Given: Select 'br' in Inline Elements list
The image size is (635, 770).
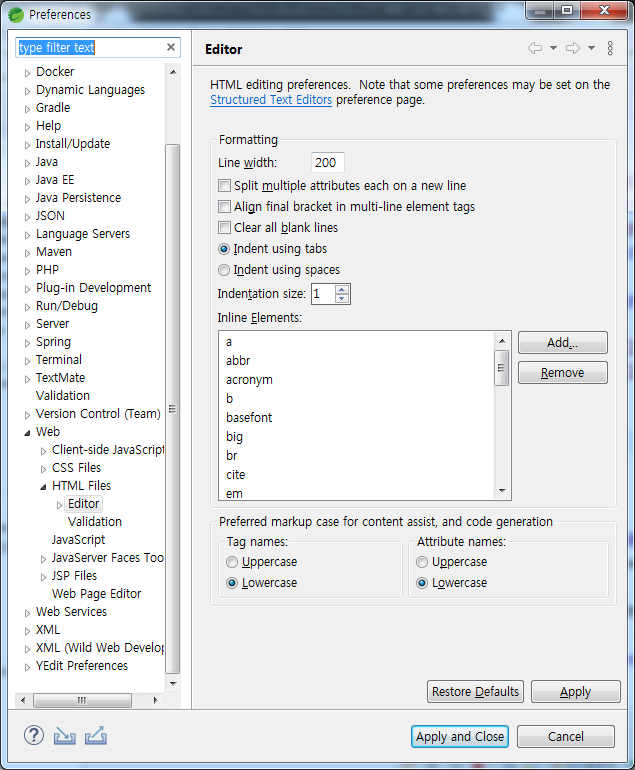Looking at the screenshot, I should pyautogui.click(x=232, y=456).
